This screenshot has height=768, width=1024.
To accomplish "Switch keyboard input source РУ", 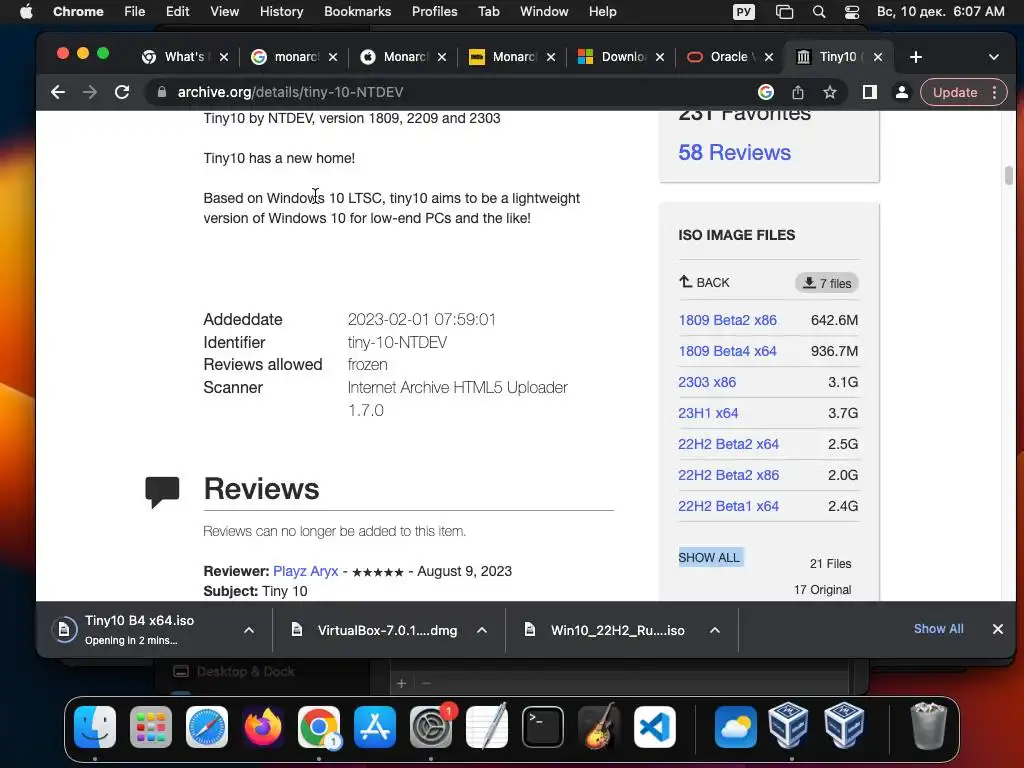I will pyautogui.click(x=744, y=12).
